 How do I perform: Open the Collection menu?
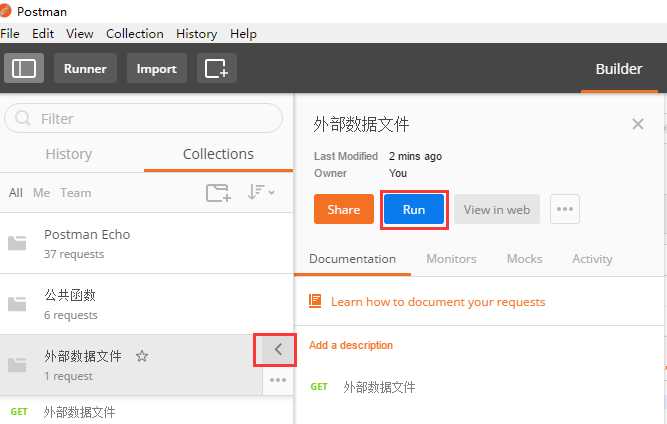[x=135, y=34]
